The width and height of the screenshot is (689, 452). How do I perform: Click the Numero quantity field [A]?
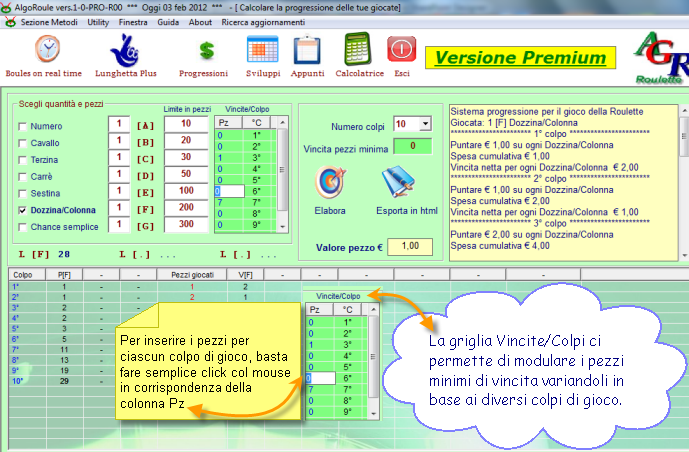coord(119,124)
